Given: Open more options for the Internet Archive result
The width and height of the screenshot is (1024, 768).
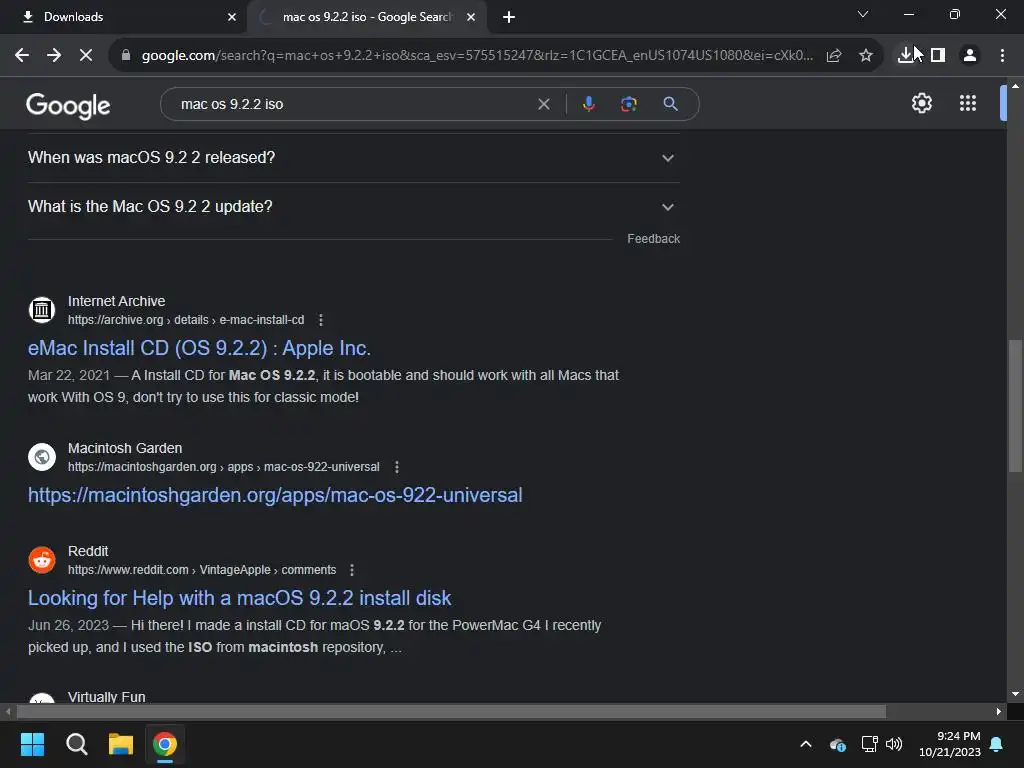Looking at the screenshot, I should point(321,320).
